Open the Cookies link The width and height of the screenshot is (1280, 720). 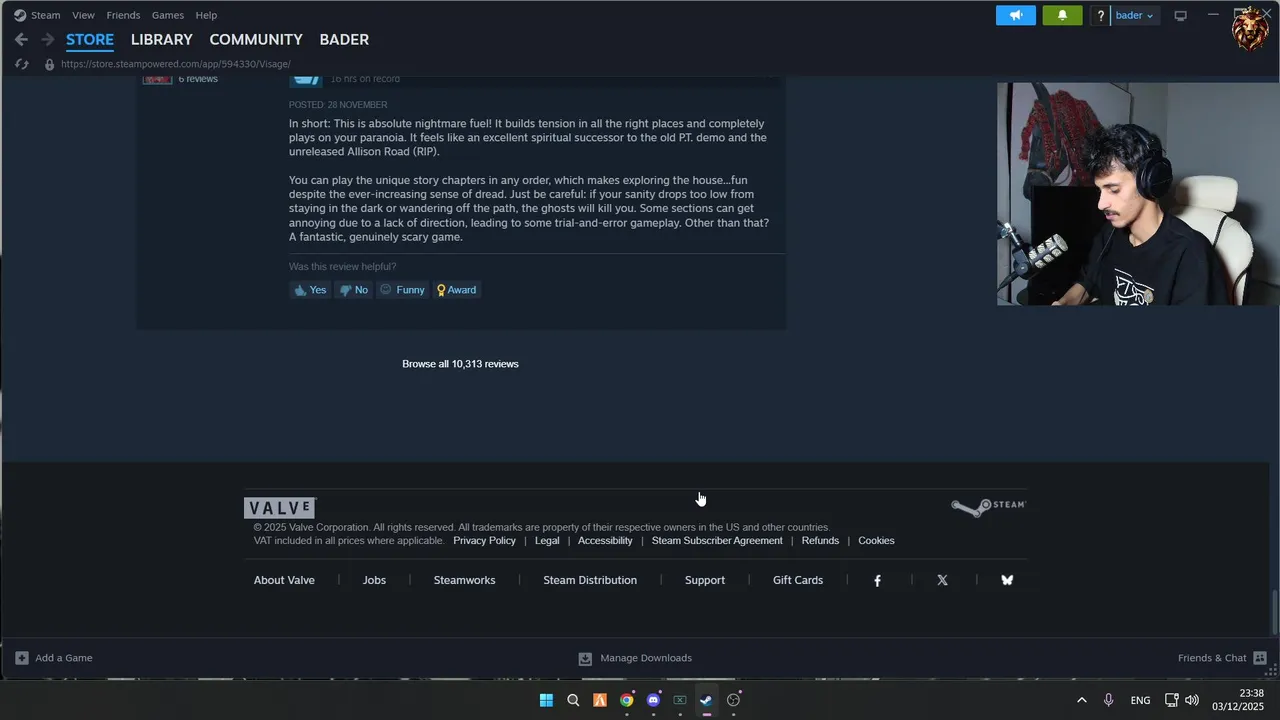[876, 541]
